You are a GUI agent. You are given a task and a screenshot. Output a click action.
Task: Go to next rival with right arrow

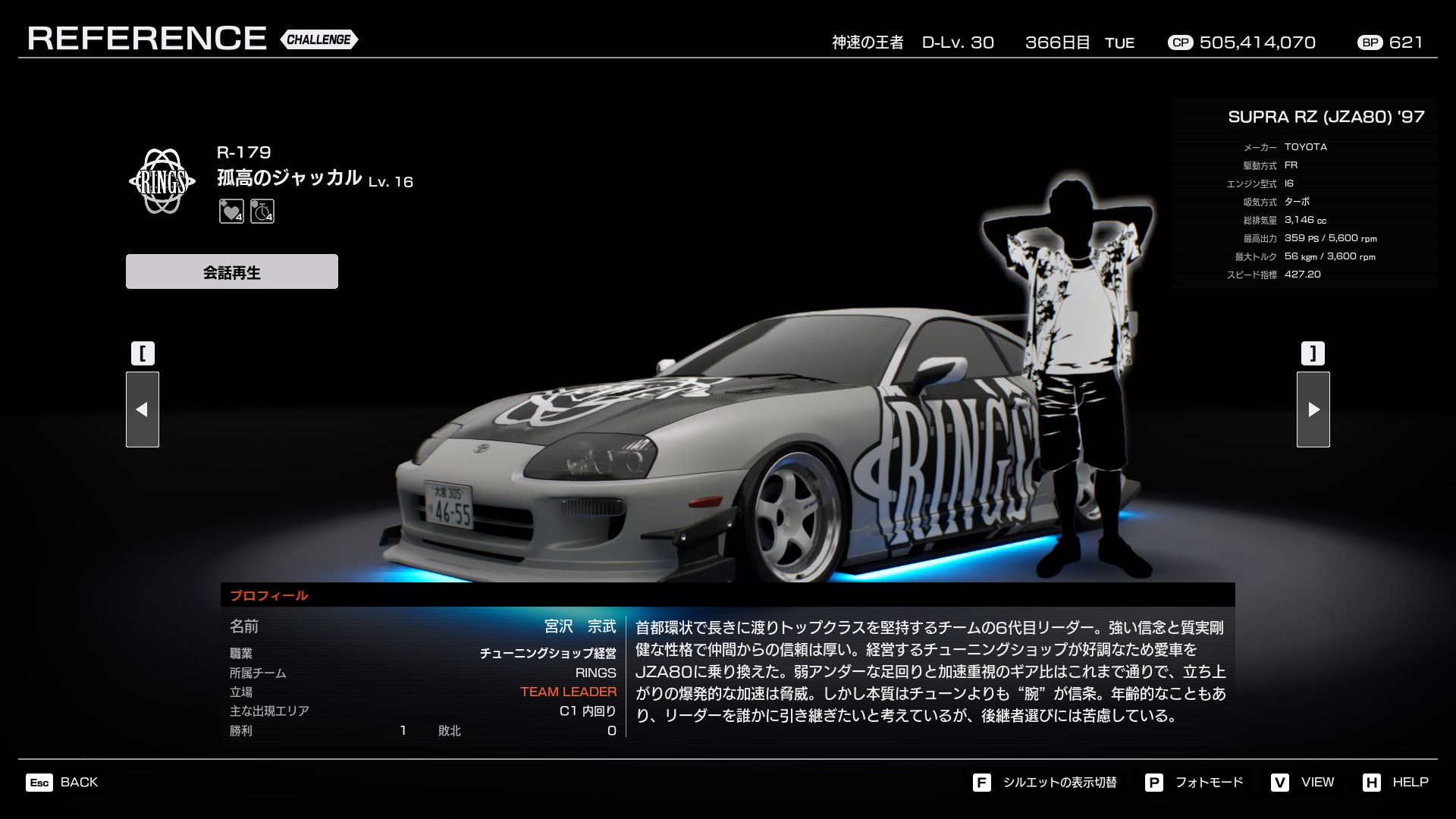tap(1313, 409)
